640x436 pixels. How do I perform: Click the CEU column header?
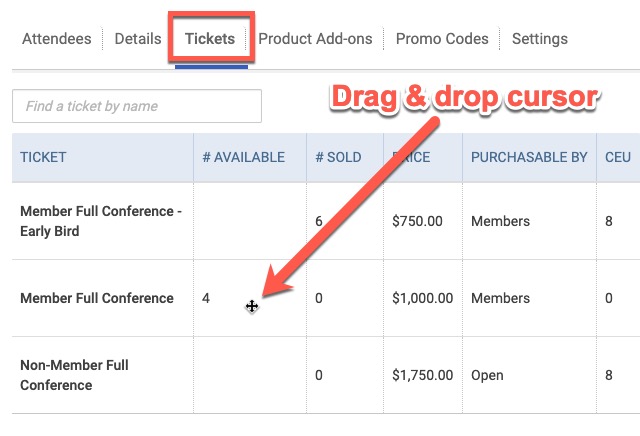click(618, 157)
